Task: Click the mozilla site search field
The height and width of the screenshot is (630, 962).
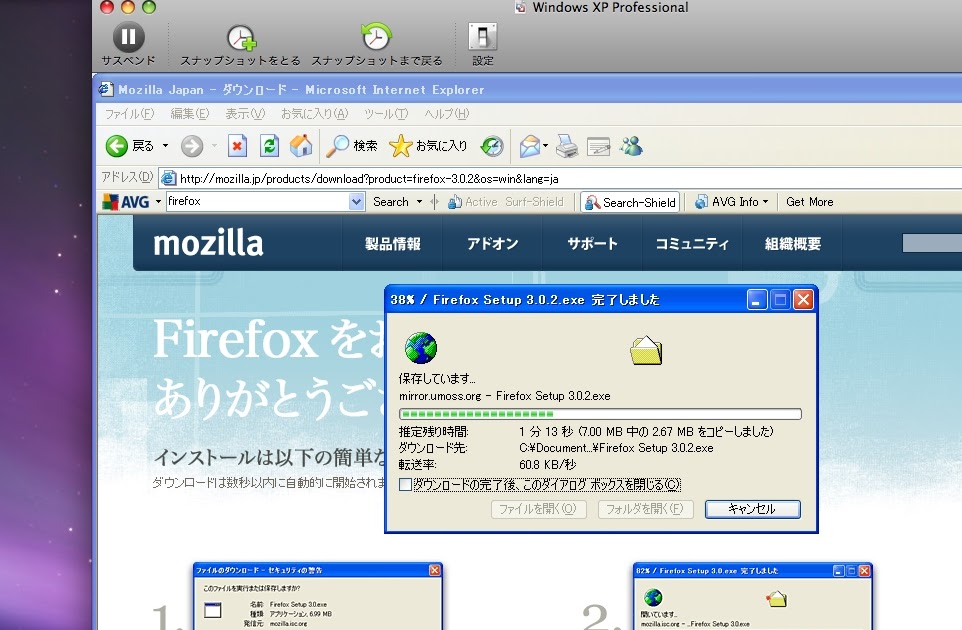Action: (x=932, y=243)
